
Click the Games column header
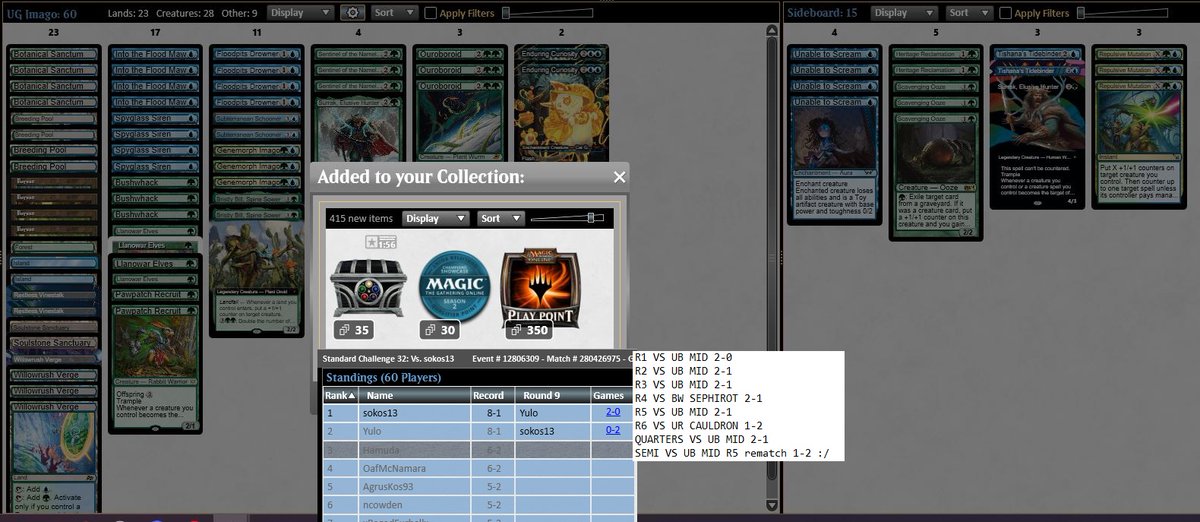click(x=610, y=395)
